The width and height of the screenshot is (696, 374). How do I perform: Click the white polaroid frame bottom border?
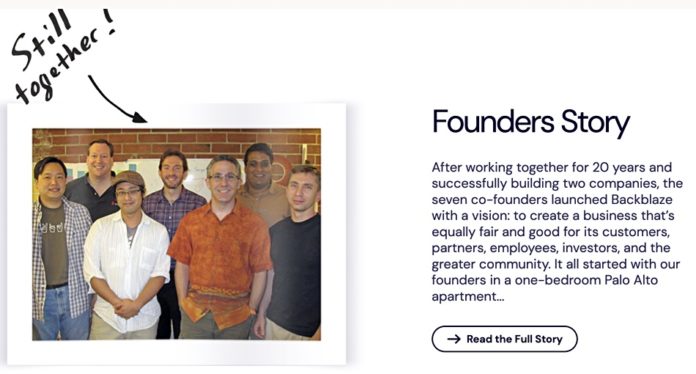coord(176,353)
